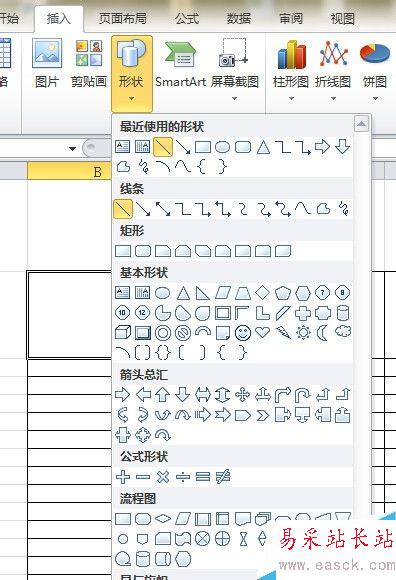Pick snip single corner rectangle in 矩形
396x580 pixels.
(x=163, y=251)
